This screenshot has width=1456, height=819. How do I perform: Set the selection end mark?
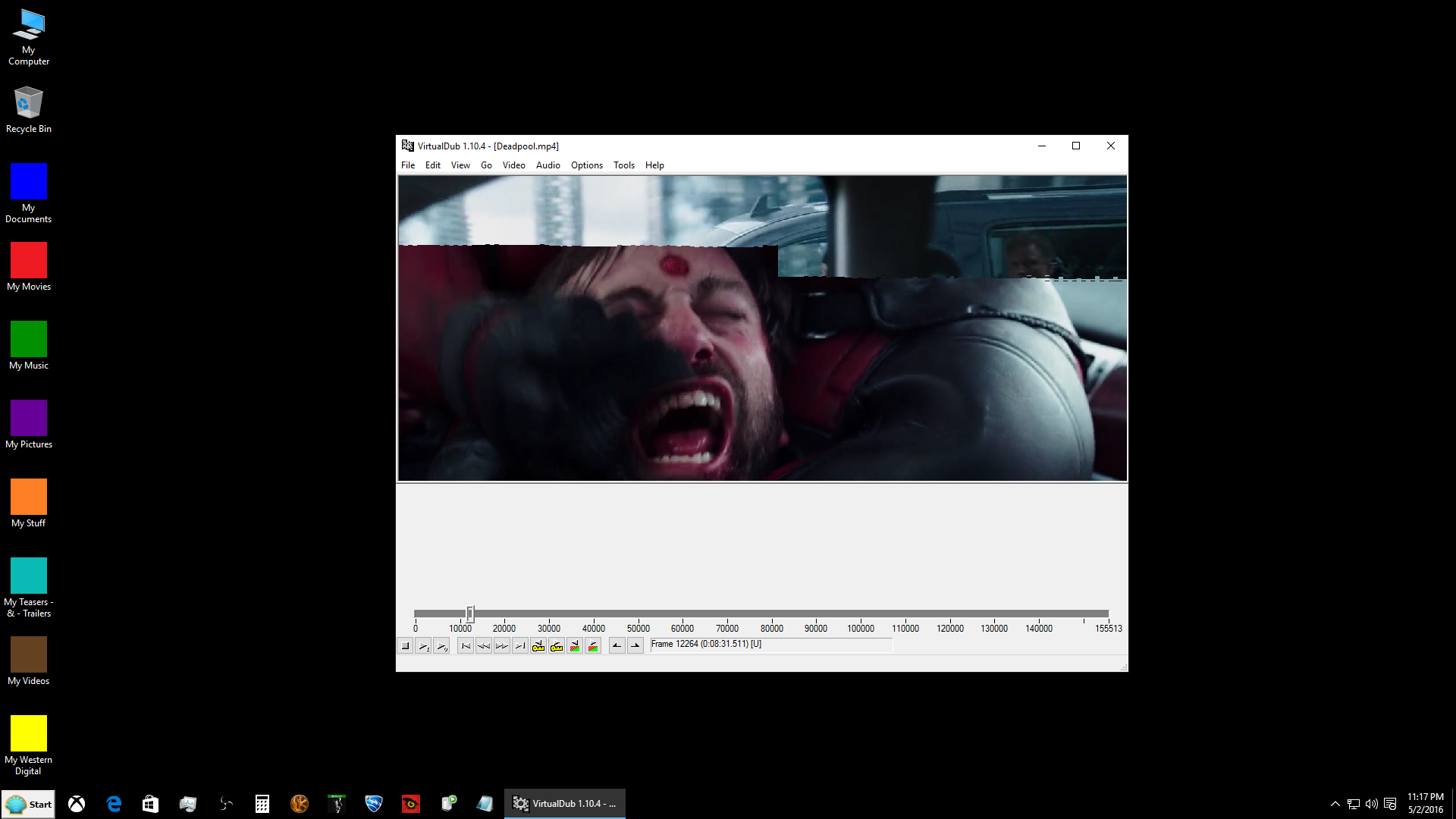tap(635, 646)
